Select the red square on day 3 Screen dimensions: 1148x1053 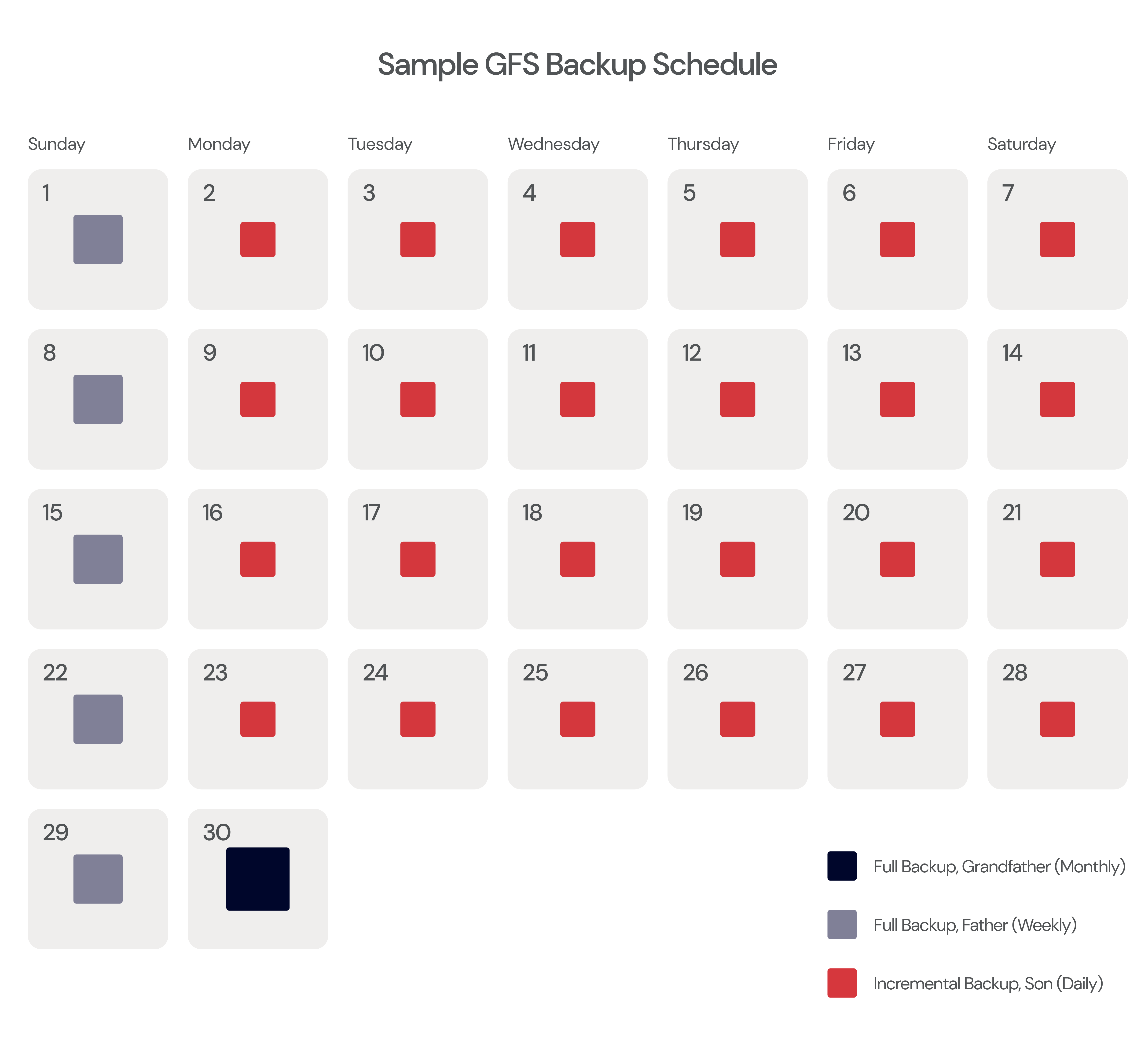pyautogui.click(x=418, y=239)
